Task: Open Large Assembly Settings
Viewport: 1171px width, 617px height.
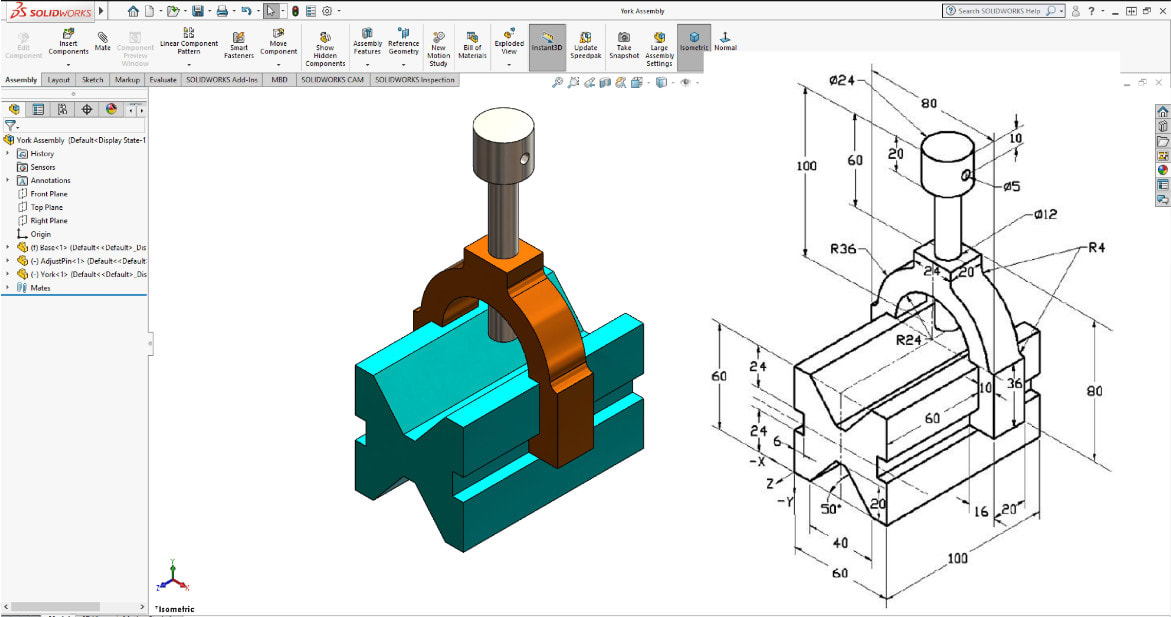Action: 659,49
